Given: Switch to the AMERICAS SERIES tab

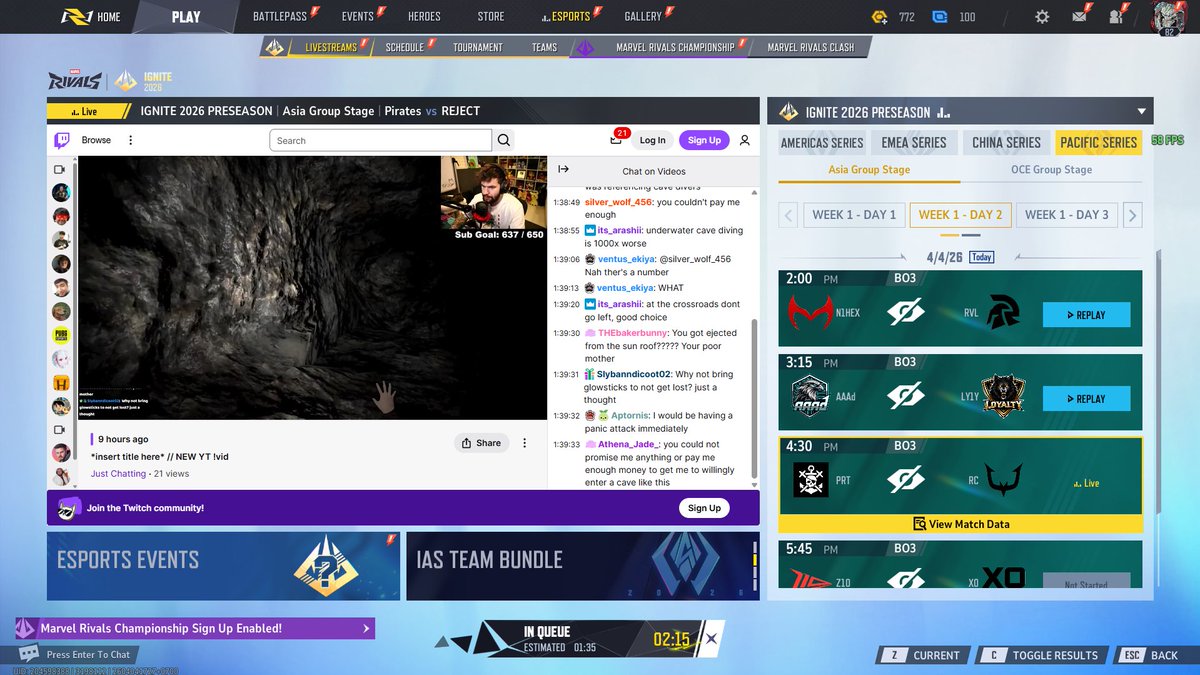Looking at the screenshot, I should pyautogui.click(x=822, y=143).
